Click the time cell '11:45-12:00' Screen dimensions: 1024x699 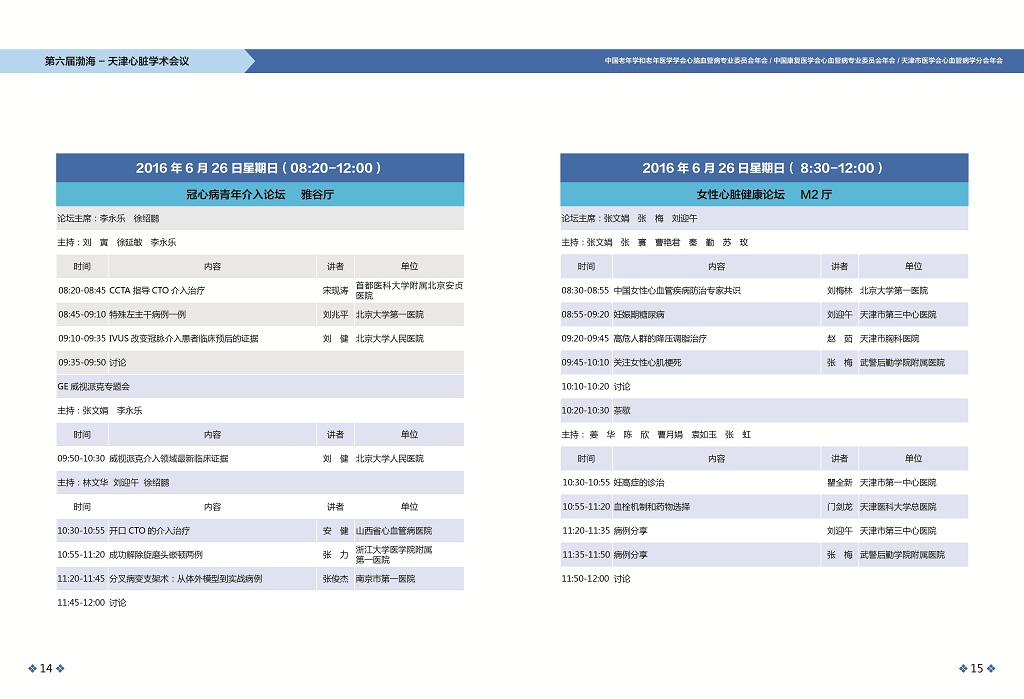click(82, 603)
